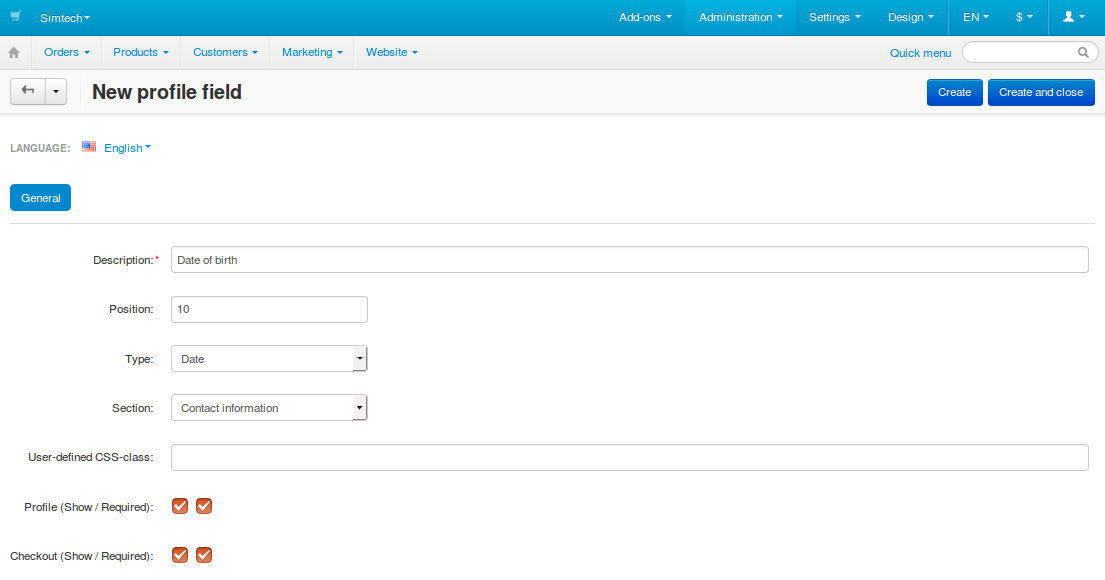Open the Add-ons menu
1105x580 pixels.
645,17
